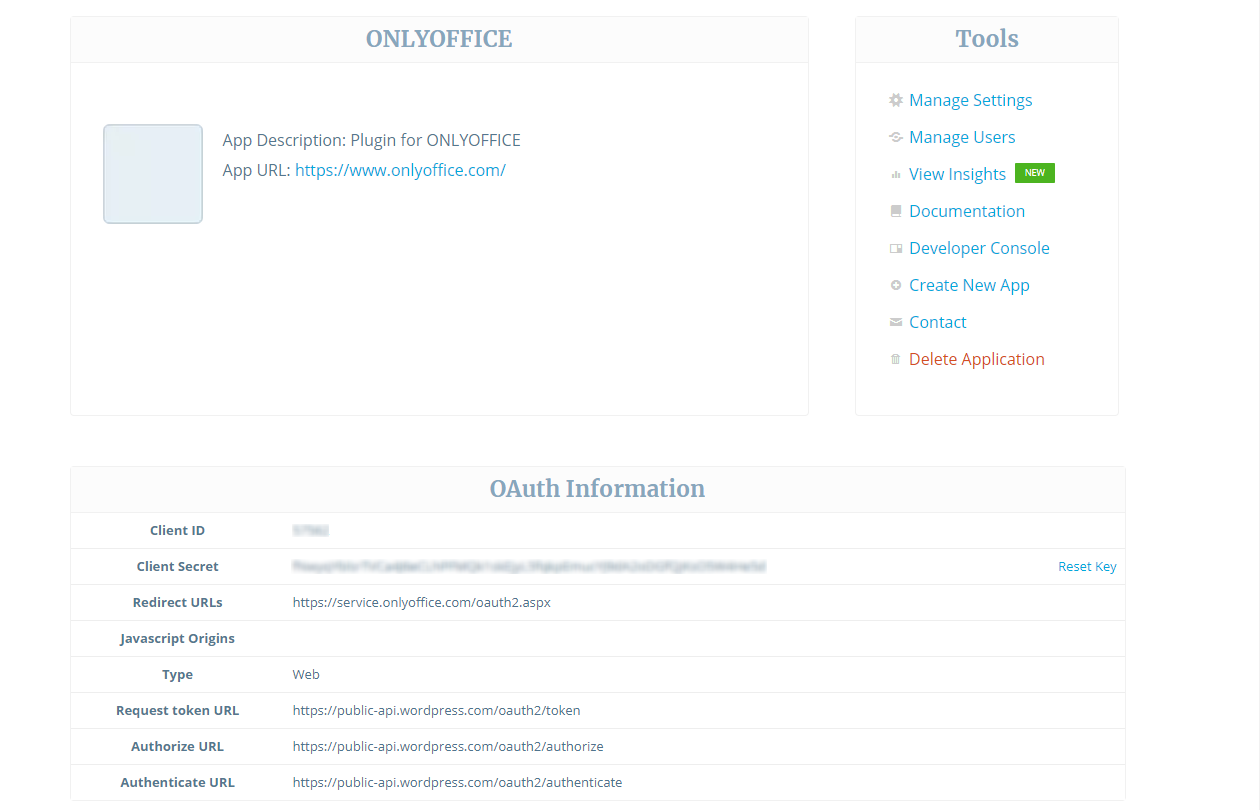This screenshot has height=810, width=1260.
Task: Go to the Developer Console link
Action: click(x=979, y=248)
